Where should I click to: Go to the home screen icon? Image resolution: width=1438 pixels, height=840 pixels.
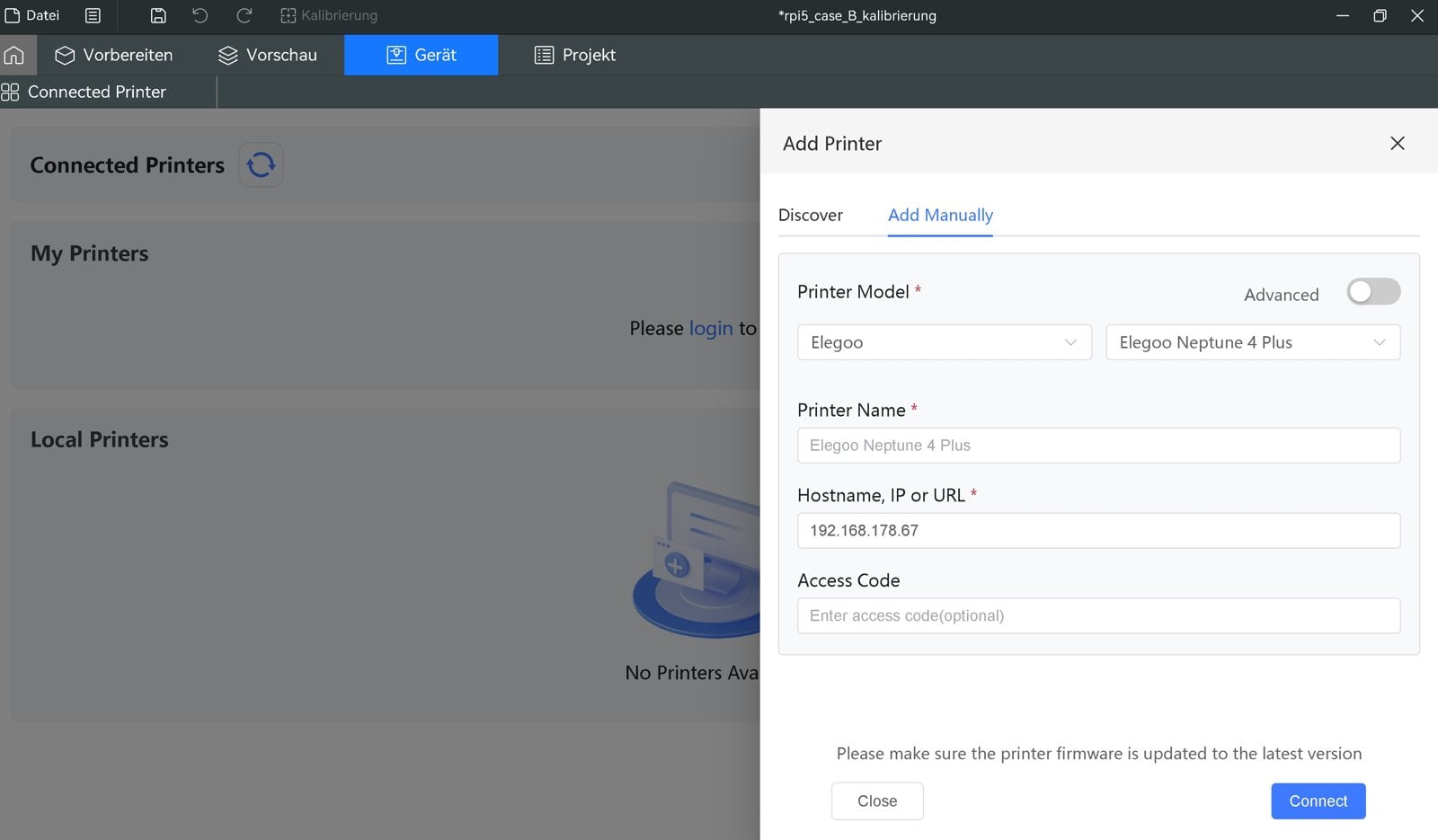coord(14,55)
